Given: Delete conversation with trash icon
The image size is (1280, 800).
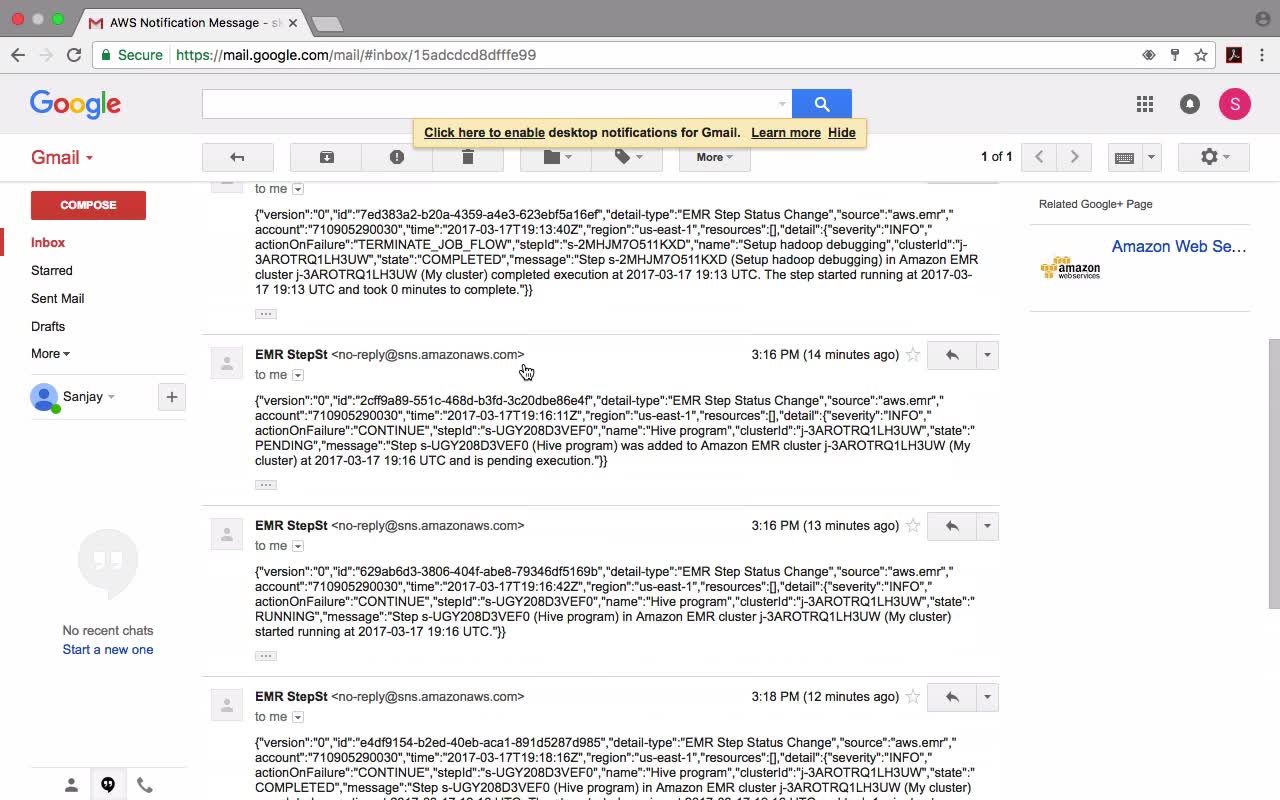Looking at the screenshot, I should click(468, 157).
